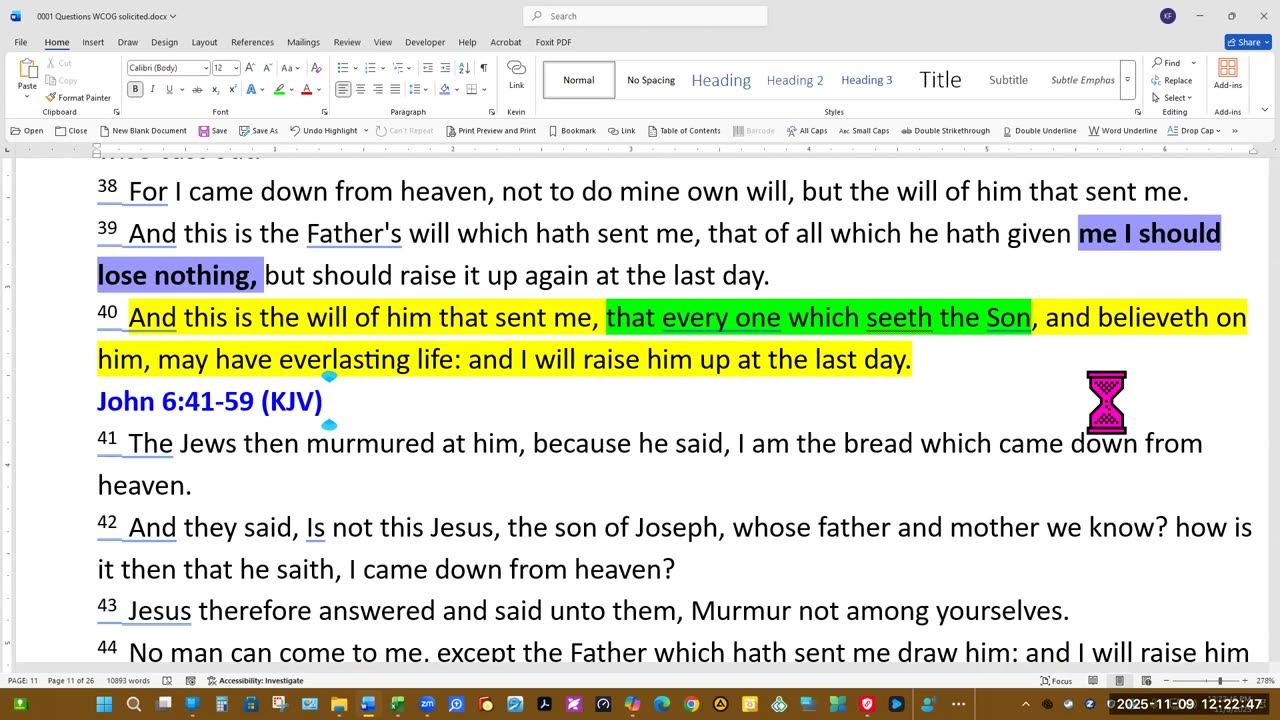Viewport: 1280px width, 720px height.
Task: Apply the Heading 2 style
Action: click(x=795, y=80)
